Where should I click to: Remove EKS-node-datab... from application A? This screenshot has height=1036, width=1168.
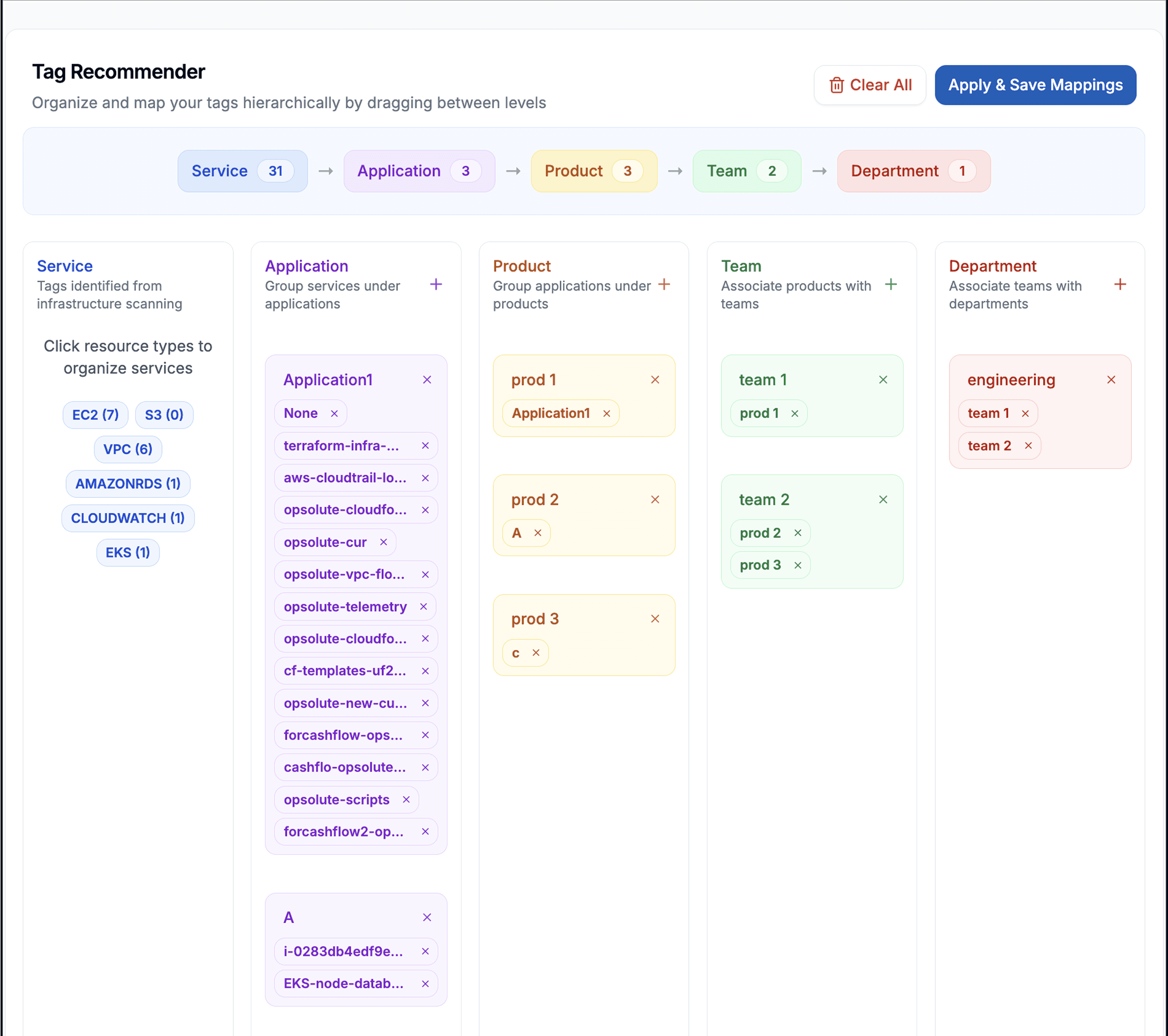[x=425, y=983]
